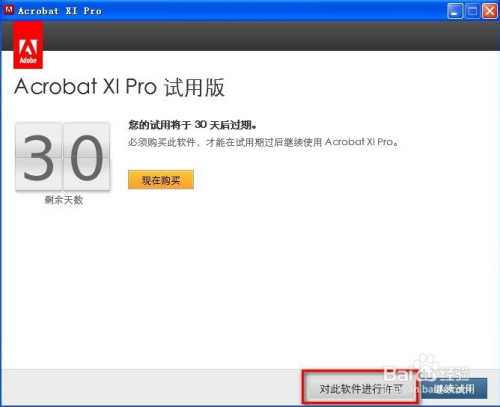Viewport: 500px width, 407px height.
Task: Click the 剩余天数 label
Action: pyautogui.click(x=64, y=200)
